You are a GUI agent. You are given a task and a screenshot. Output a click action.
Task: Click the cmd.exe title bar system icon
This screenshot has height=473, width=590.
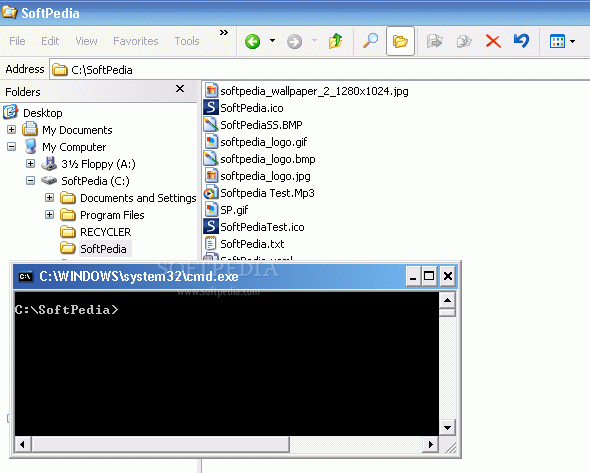pos(26,277)
